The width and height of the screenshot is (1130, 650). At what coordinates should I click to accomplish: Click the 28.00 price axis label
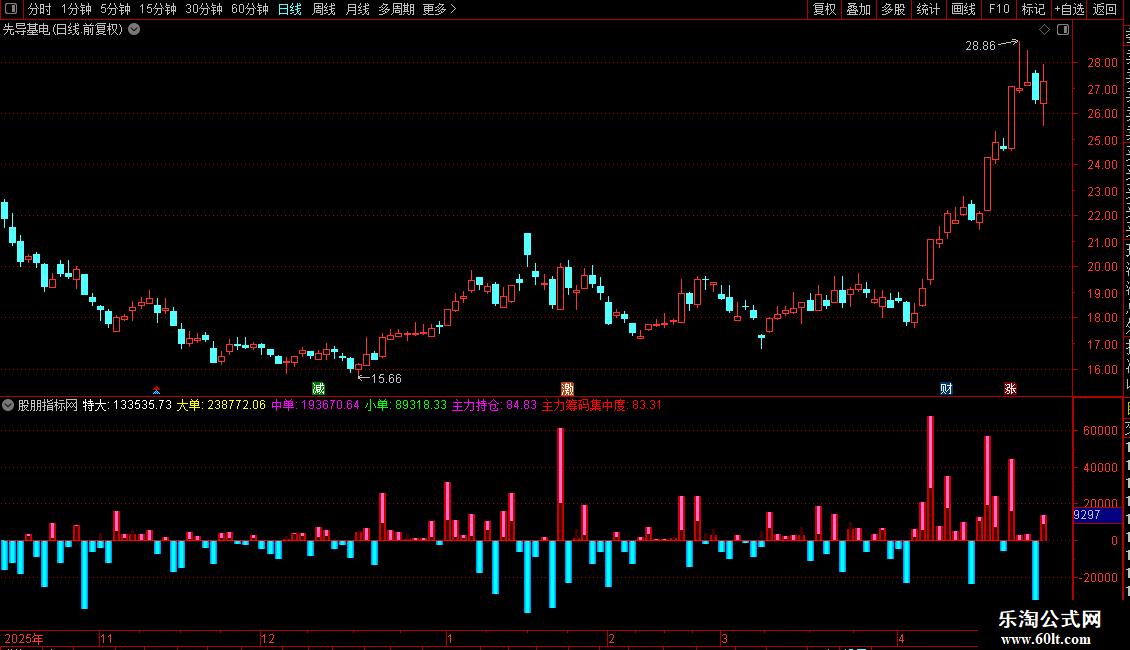[1103, 63]
